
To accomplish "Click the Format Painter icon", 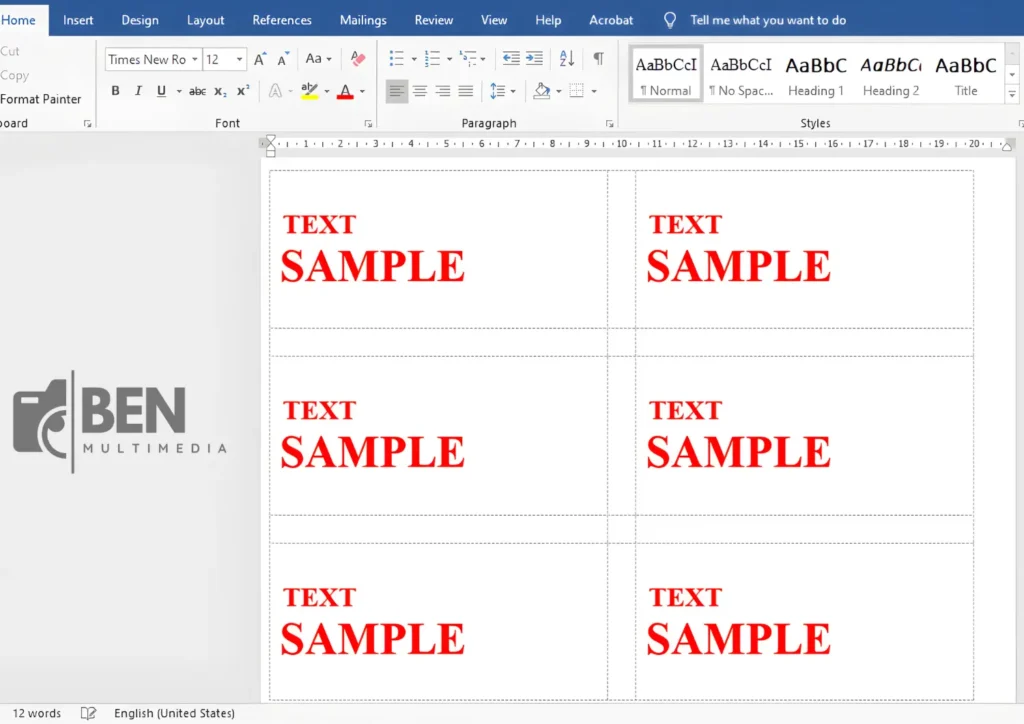I will 40,99.
